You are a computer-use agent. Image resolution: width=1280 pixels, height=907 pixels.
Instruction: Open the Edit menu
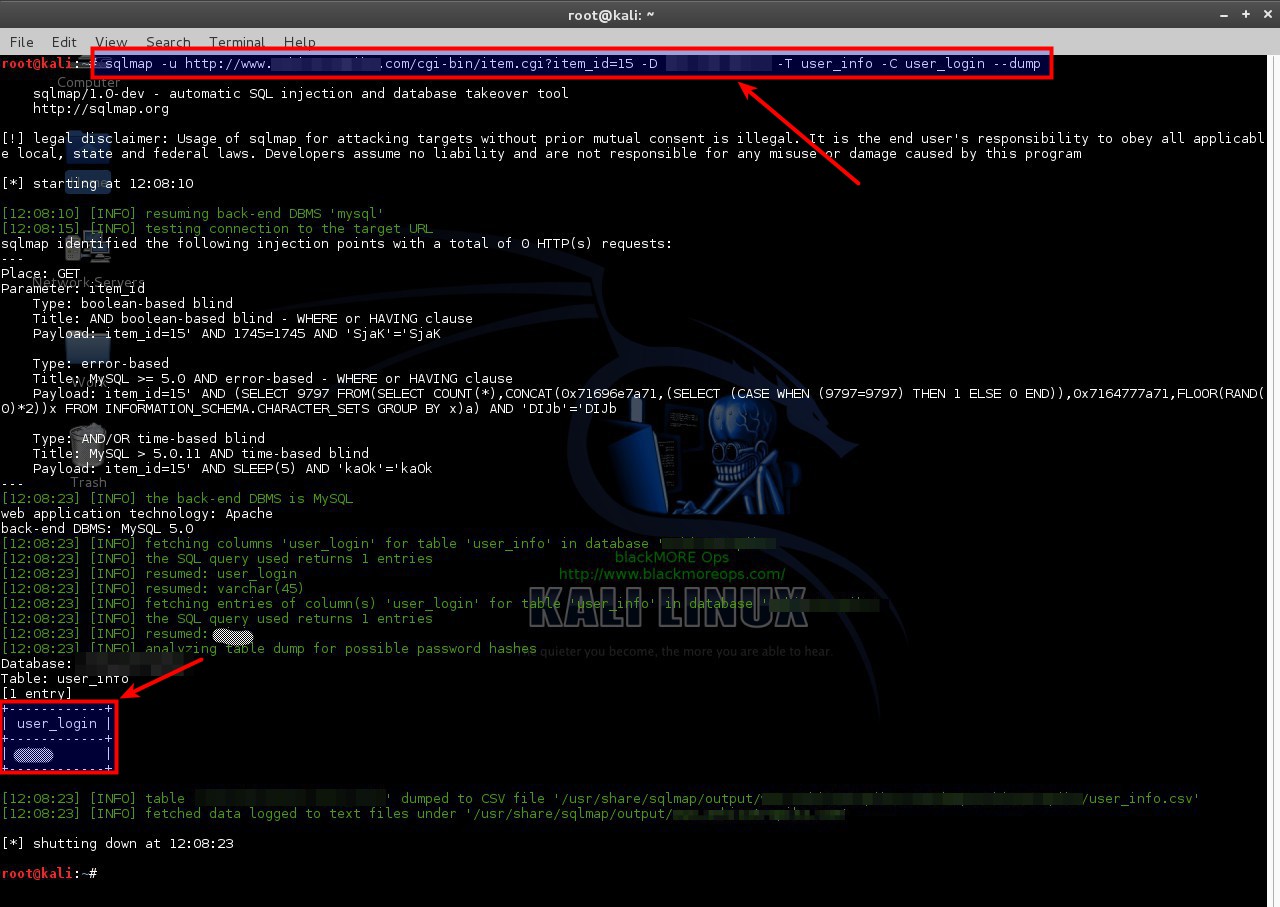click(64, 42)
